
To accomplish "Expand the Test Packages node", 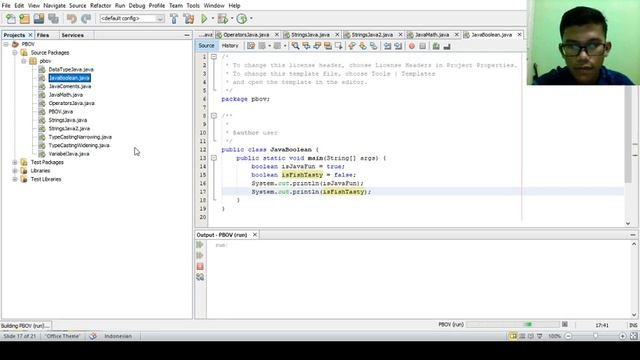I will (x=15, y=162).
